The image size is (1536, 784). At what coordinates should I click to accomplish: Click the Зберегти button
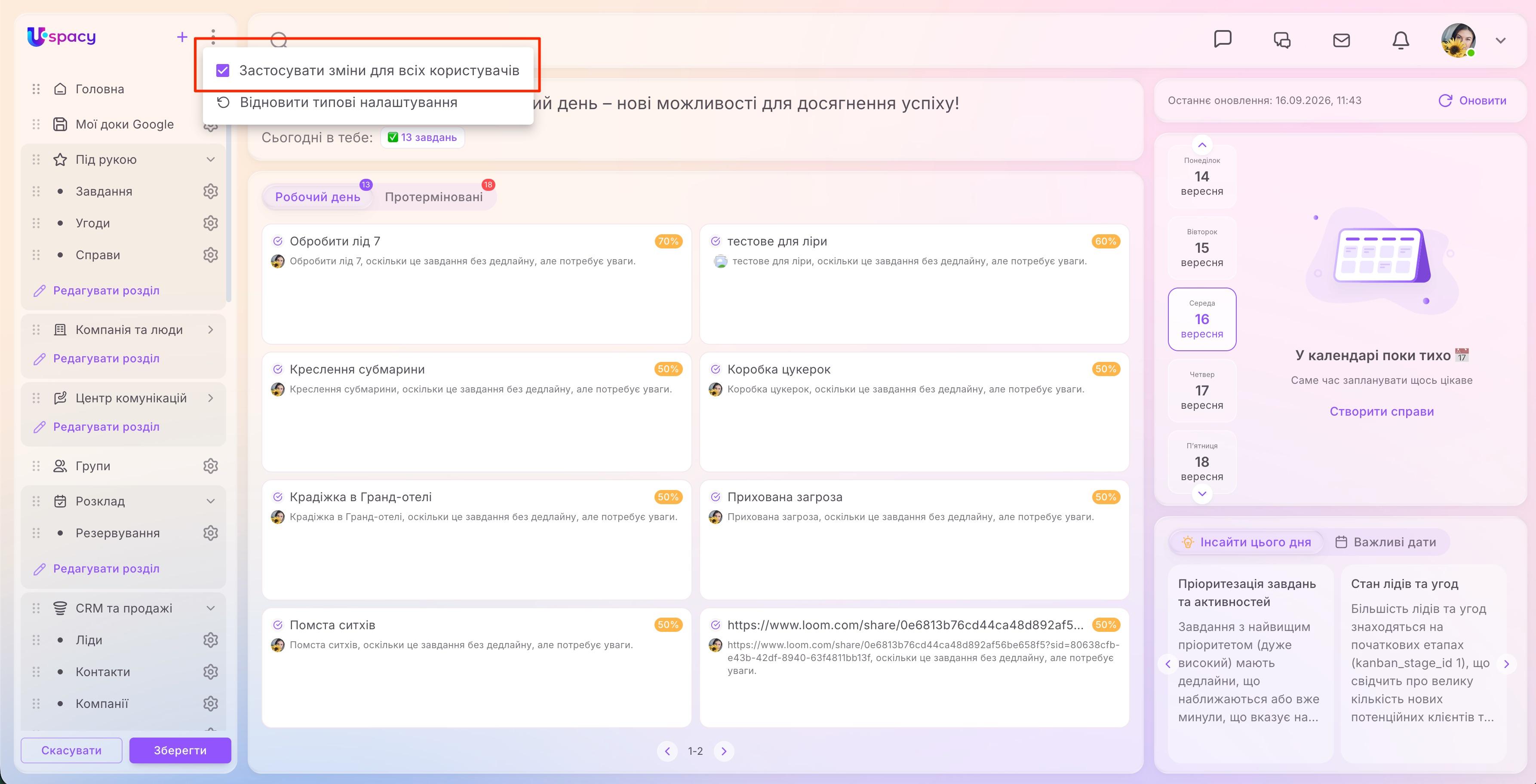point(180,750)
